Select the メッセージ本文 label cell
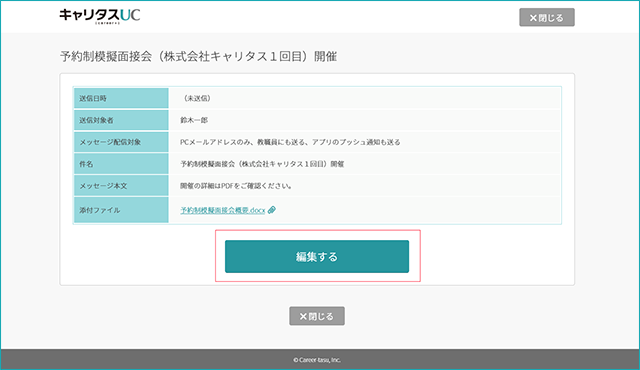The width and height of the screenshot is (640, 370). point(121,186)
